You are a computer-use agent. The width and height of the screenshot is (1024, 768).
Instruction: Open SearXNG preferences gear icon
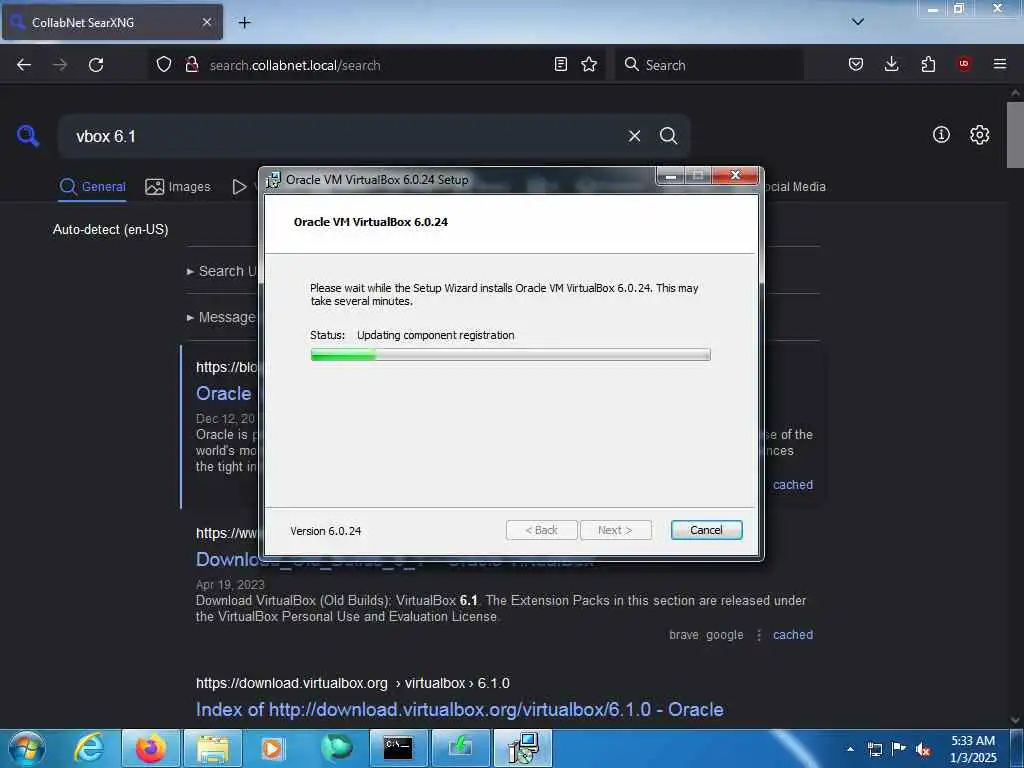[x=979, y=135]
